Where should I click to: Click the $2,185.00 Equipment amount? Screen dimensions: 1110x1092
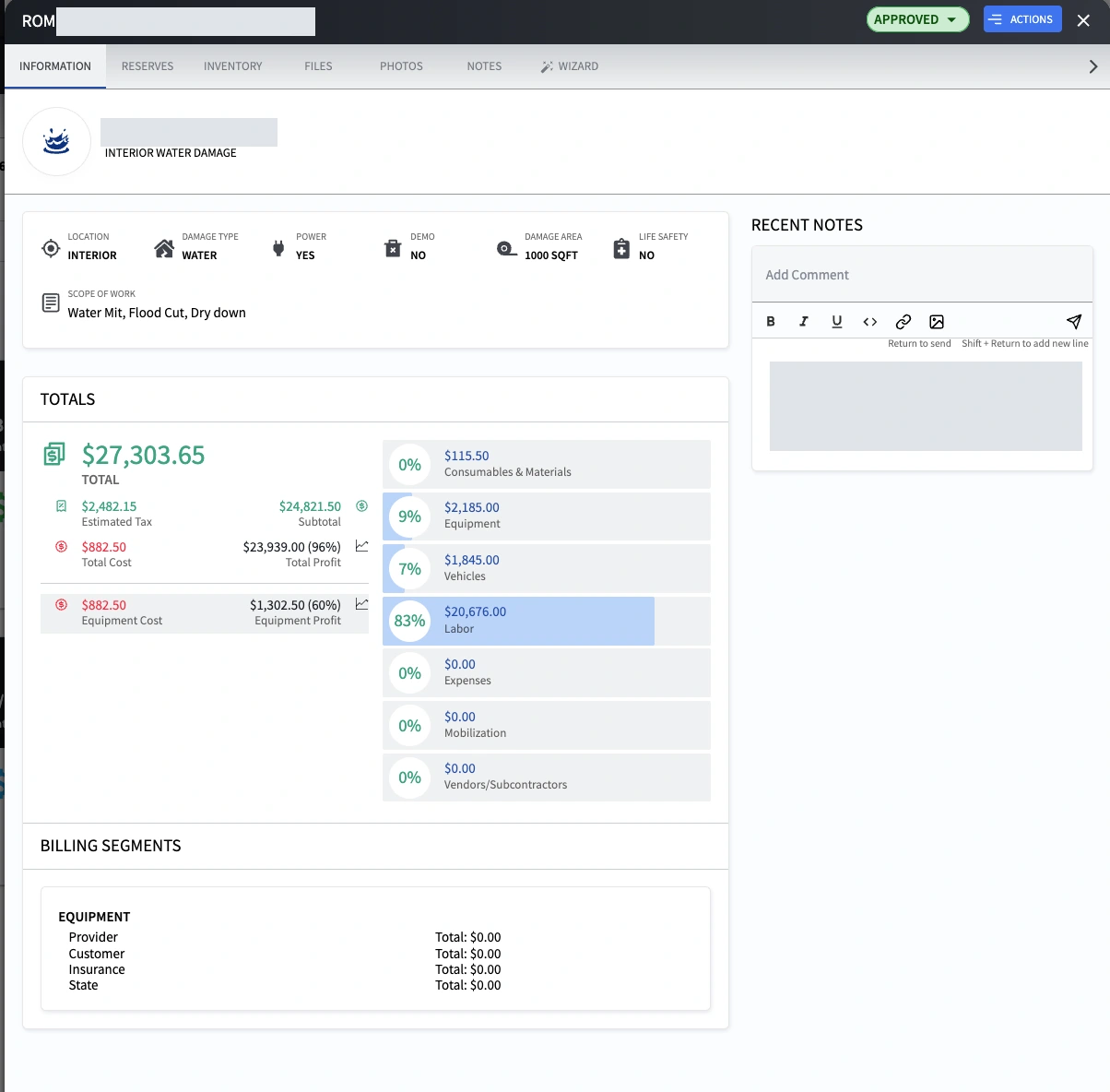[x=472, y=507]
